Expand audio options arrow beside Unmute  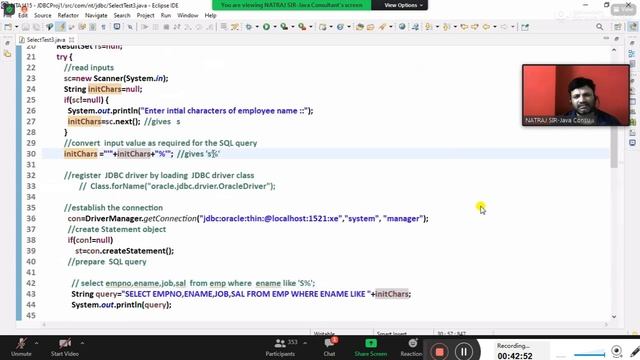click(x=36, y=343)
